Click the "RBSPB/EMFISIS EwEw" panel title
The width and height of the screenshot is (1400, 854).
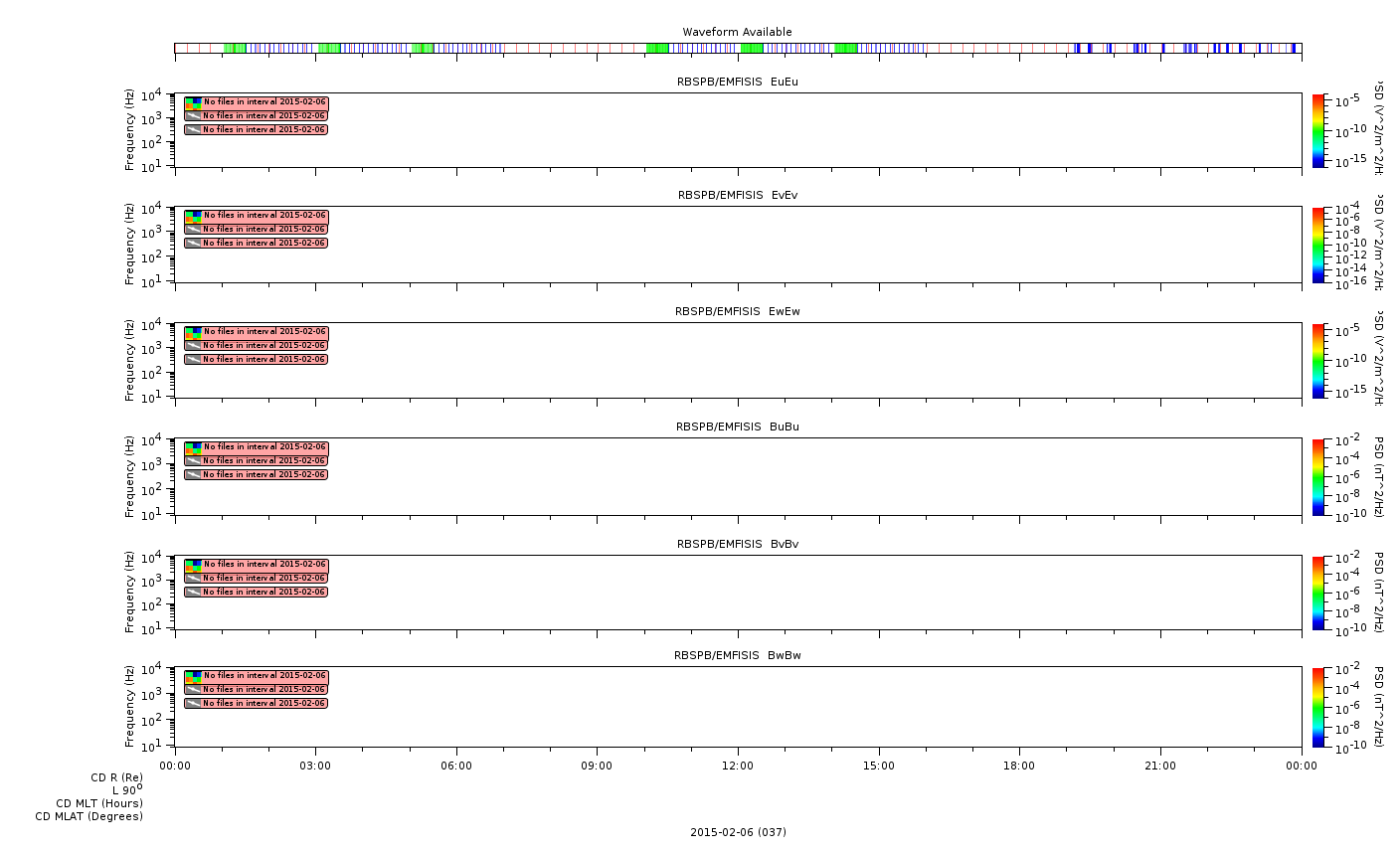coord(737,311)
